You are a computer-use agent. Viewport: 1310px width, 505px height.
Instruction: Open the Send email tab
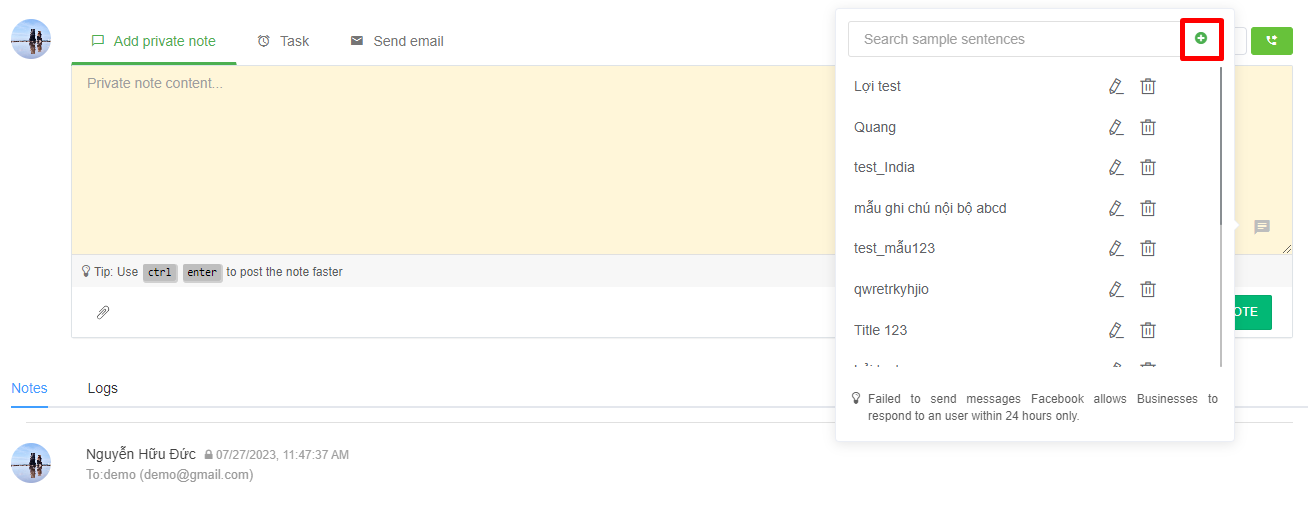click(x=397, y=41)
